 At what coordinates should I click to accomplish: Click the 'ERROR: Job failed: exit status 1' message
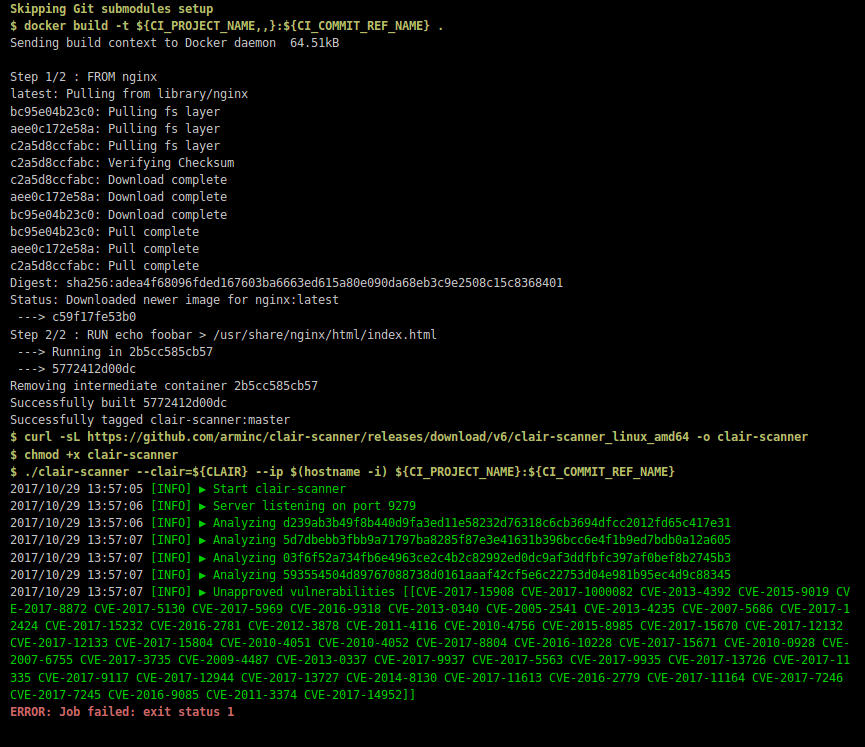(122, 711)
